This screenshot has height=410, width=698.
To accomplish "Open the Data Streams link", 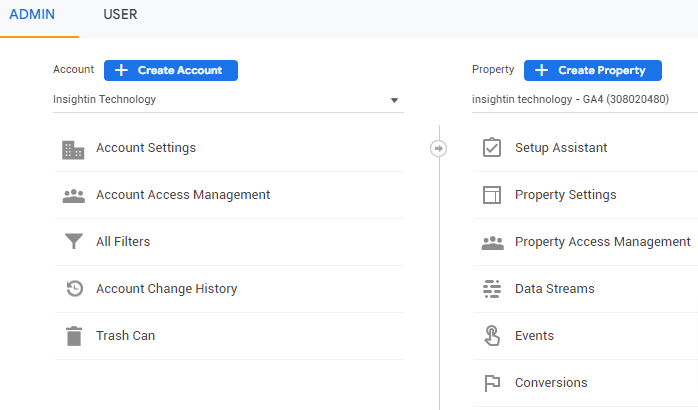I will (x=554, y=289).
